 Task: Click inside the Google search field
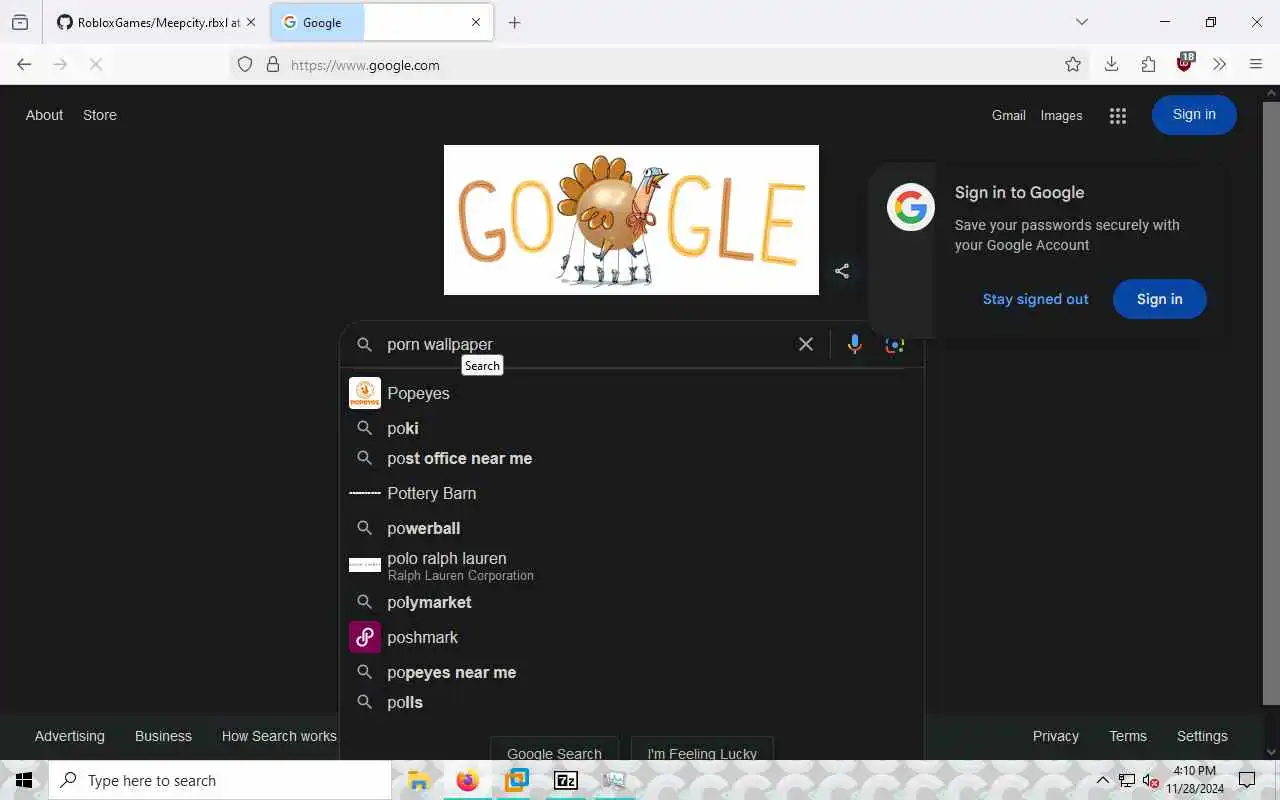(585, 344)
